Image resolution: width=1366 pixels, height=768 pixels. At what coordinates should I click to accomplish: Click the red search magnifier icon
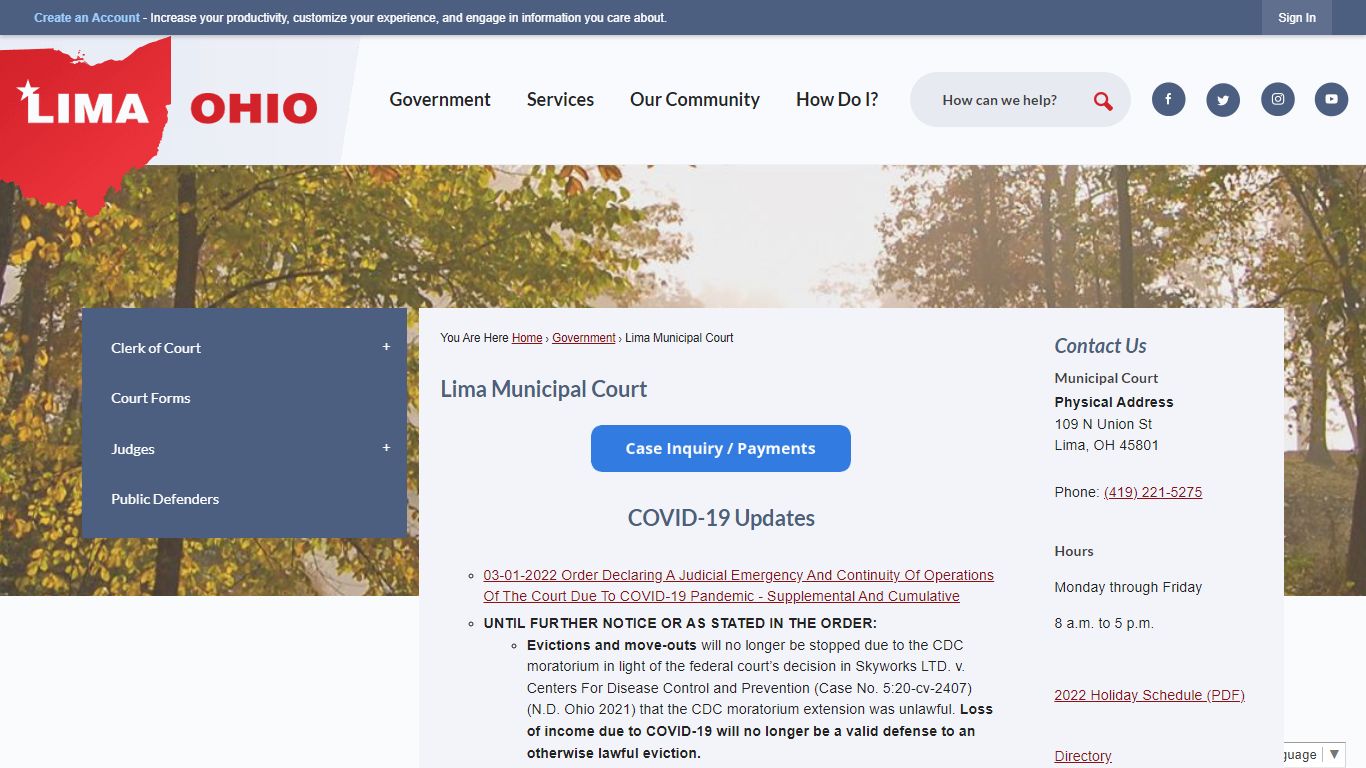coord(1103,100)
